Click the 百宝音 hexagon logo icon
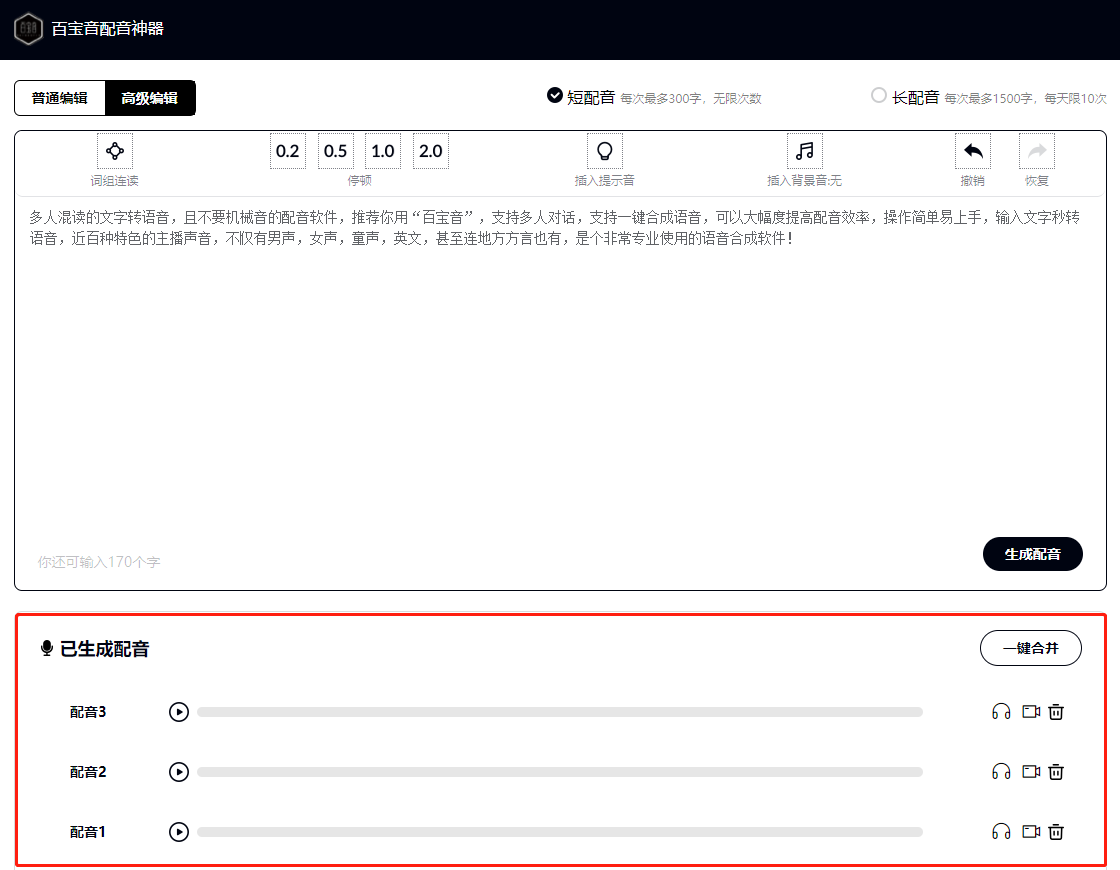Viewport: 1120px width, 870px height. pos(29,29)
